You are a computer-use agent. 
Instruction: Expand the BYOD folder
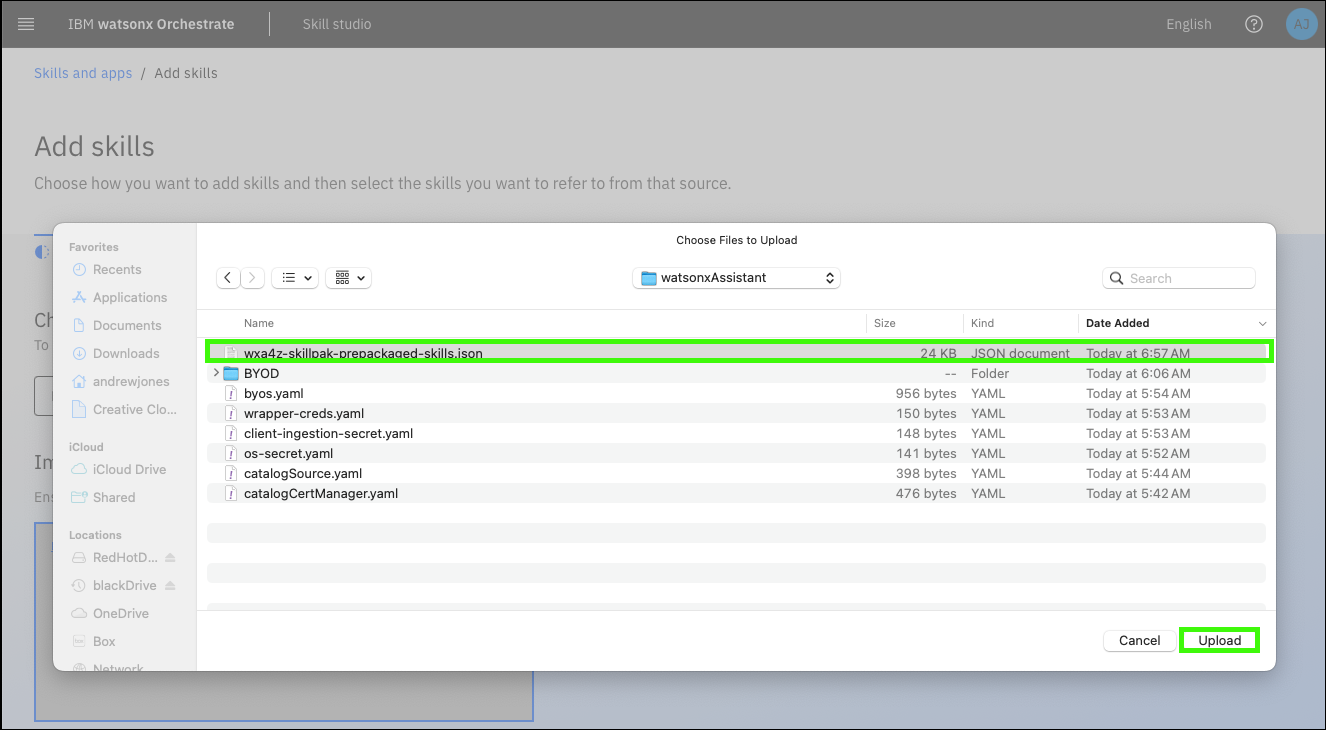[x=216, y=373]
